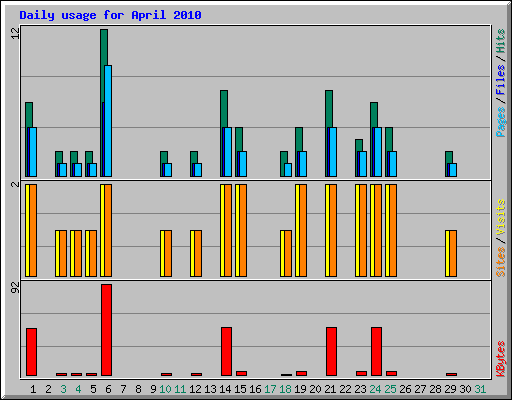Click the "Pages" legend label

click(x=500, y=122)
